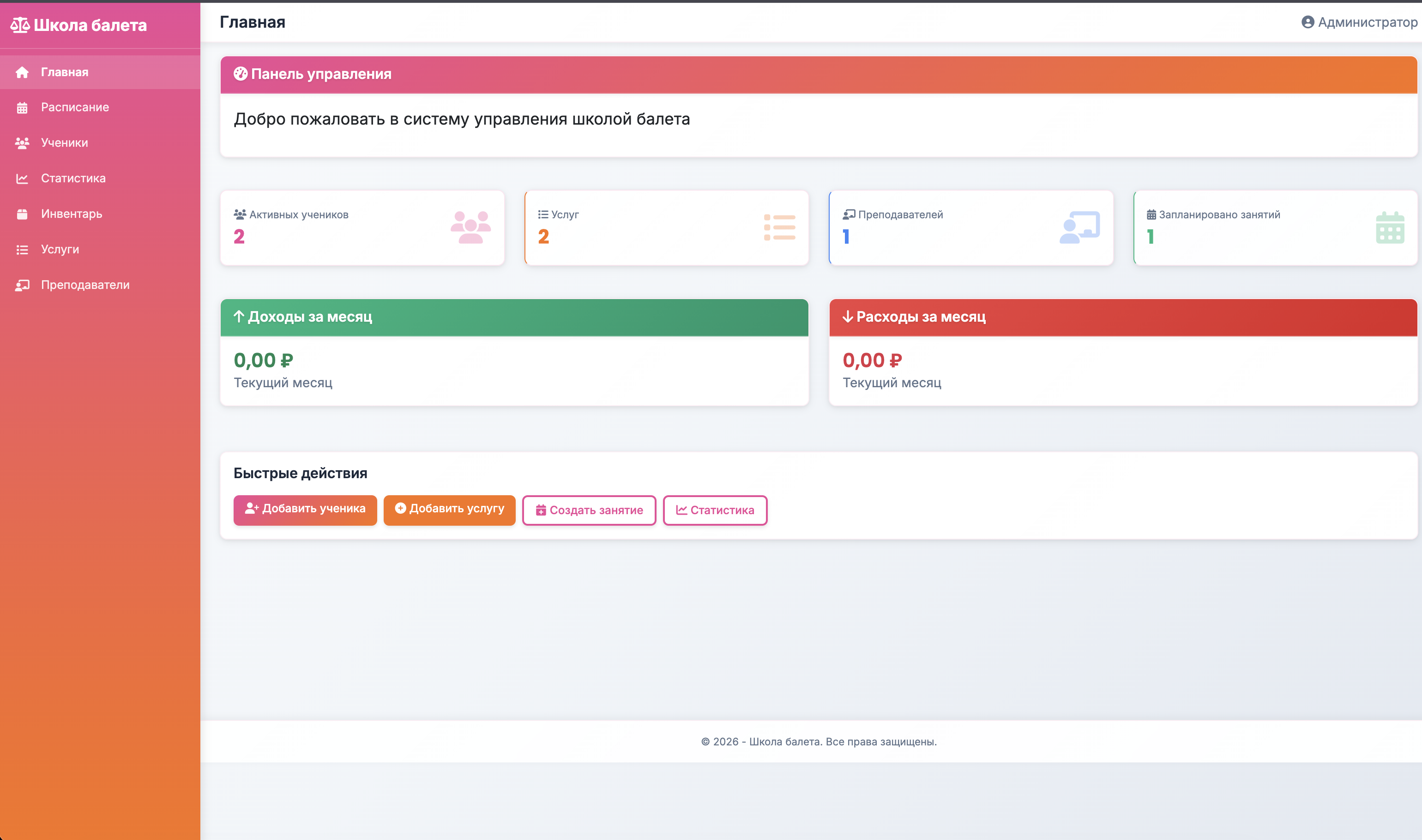
Task: Click the Добавить услугу button
Action: click(x=449, y=510)
